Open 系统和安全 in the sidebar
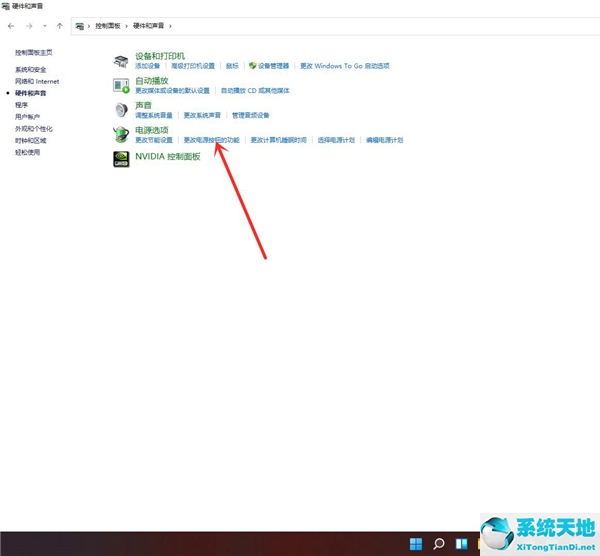Viewport: 600px width, 556px height. click(x=31, y=70)
